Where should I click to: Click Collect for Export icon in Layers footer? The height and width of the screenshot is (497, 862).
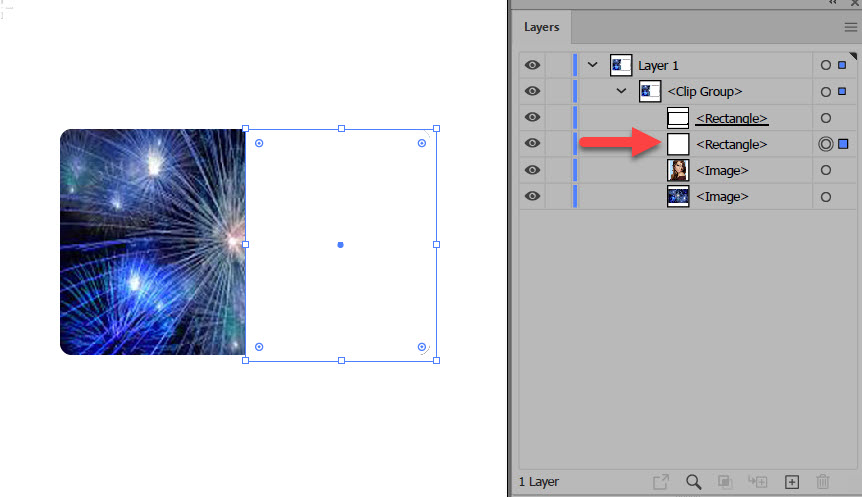(x=661, y=482)
